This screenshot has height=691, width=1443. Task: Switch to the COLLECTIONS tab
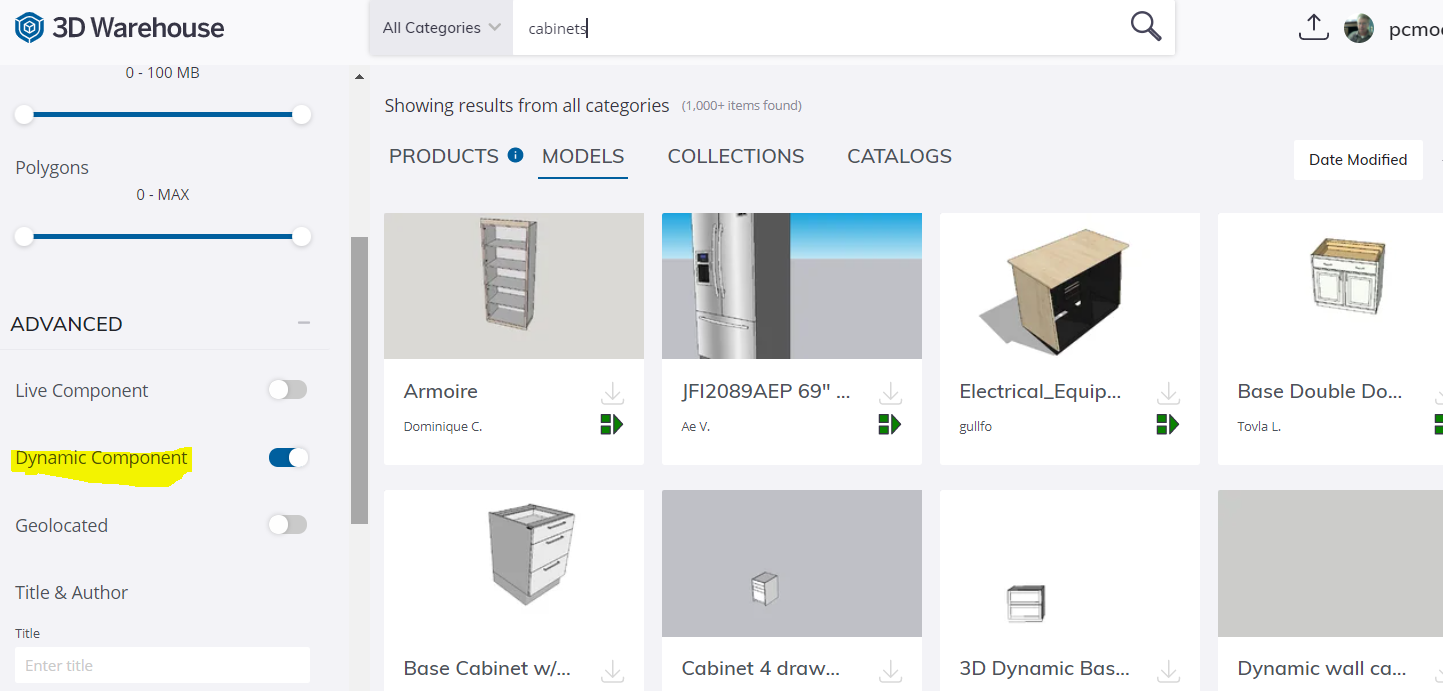[x=736, y=156]
